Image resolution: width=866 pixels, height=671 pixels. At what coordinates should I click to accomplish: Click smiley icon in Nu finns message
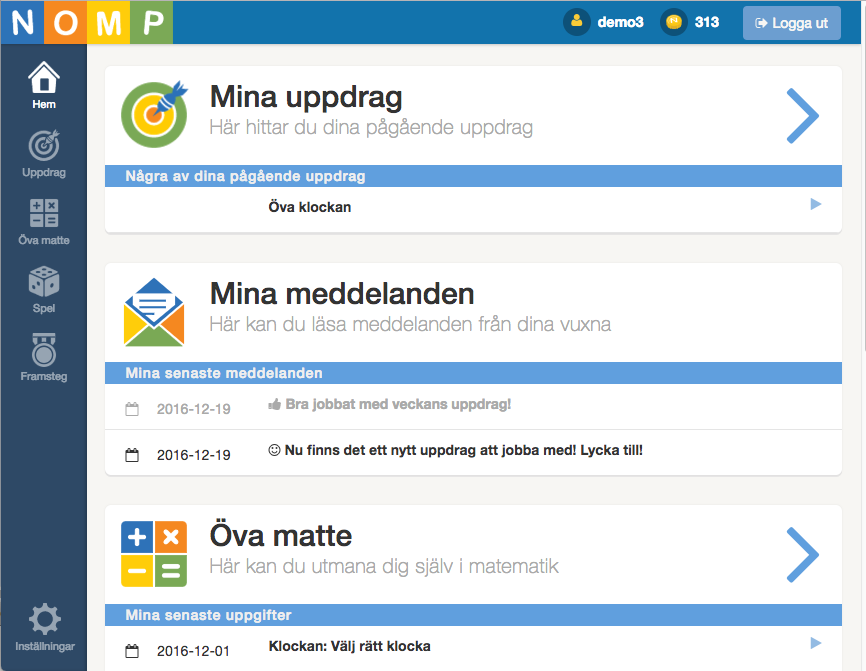274,450
